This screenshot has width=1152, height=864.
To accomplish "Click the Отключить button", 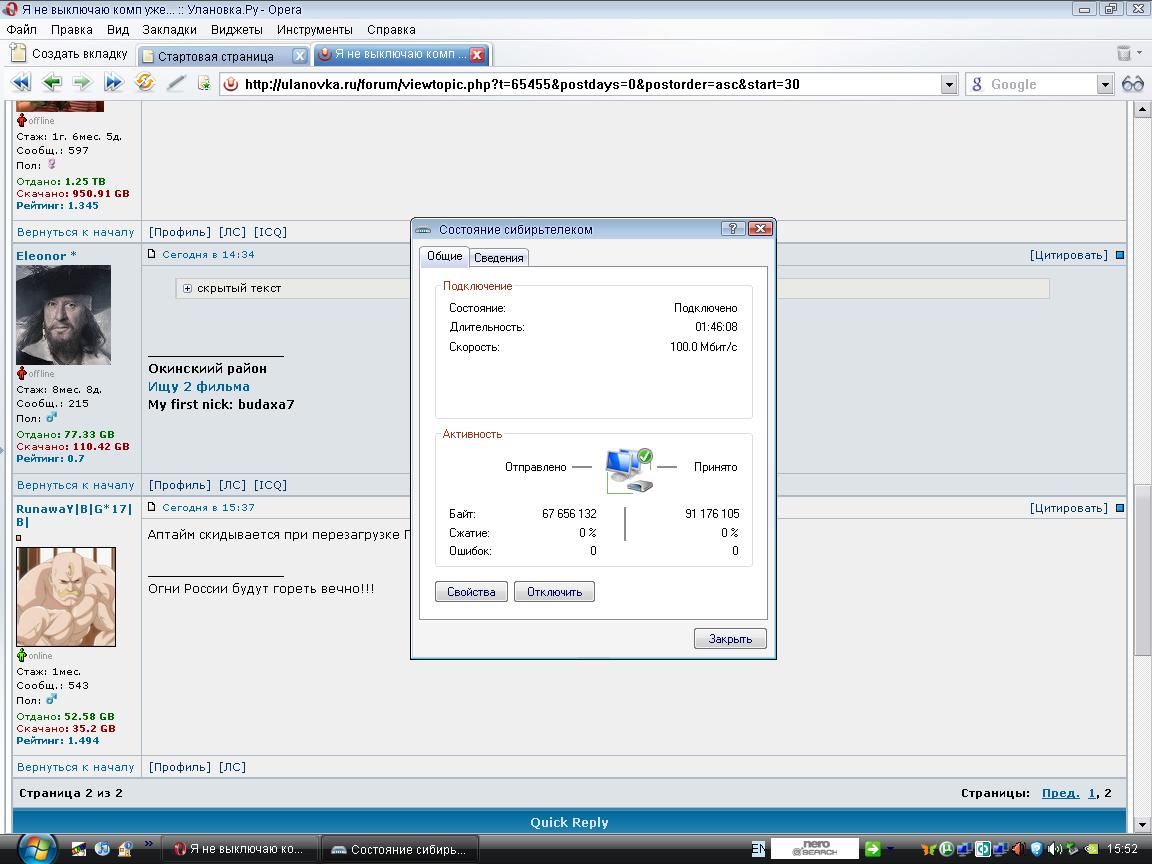I will 554,592.
